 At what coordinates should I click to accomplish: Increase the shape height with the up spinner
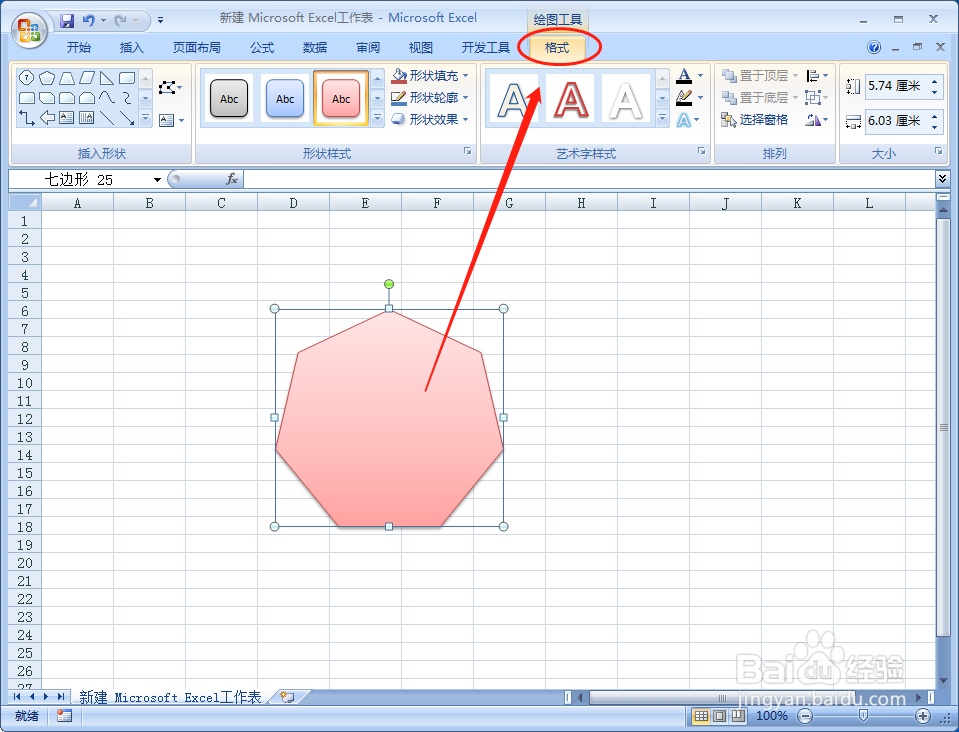[935, 81]
